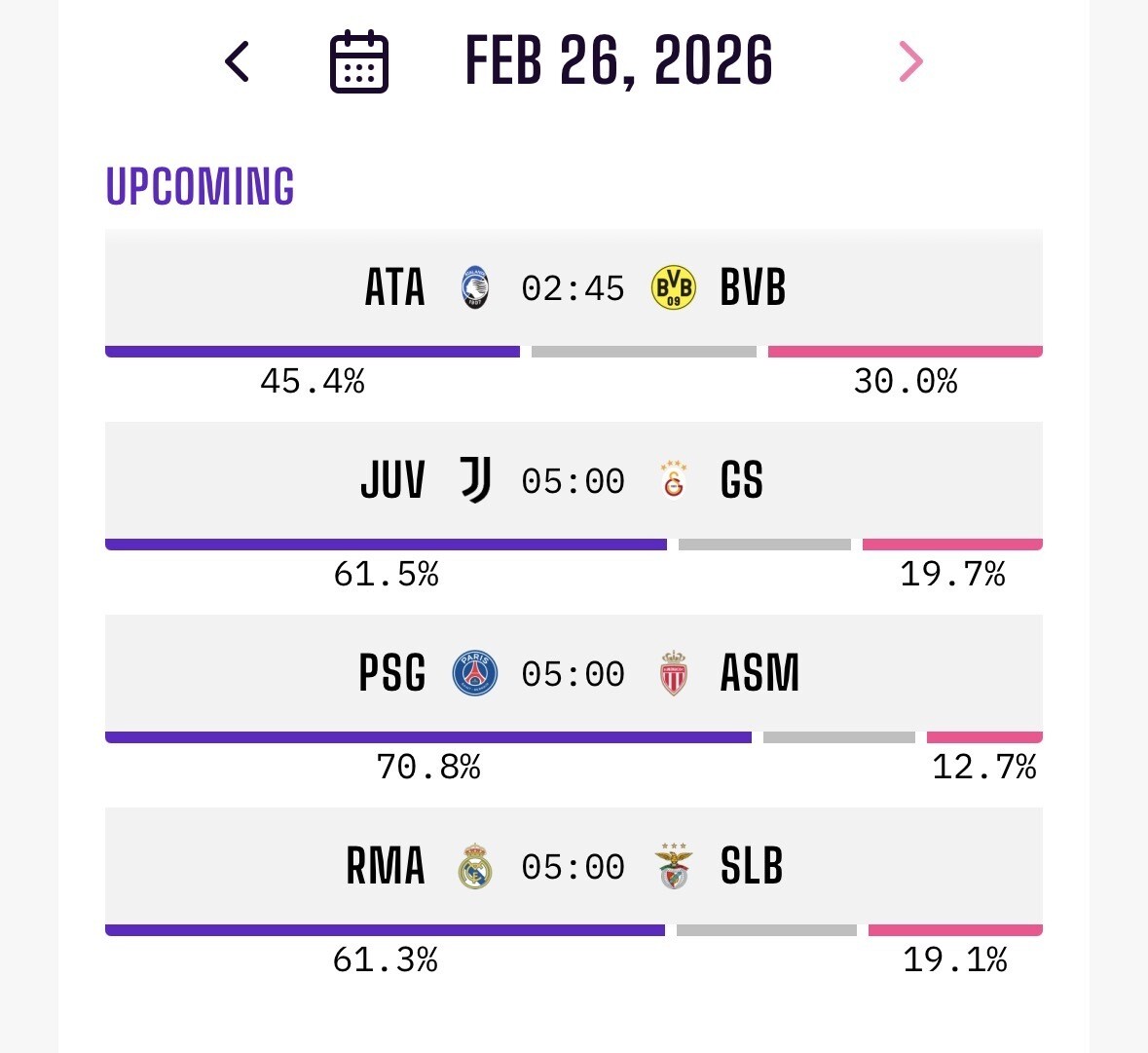Click the gray draw bar for RMA match
The height and width of the screenshot is (1053, 1148).
(x=766, y=930)
